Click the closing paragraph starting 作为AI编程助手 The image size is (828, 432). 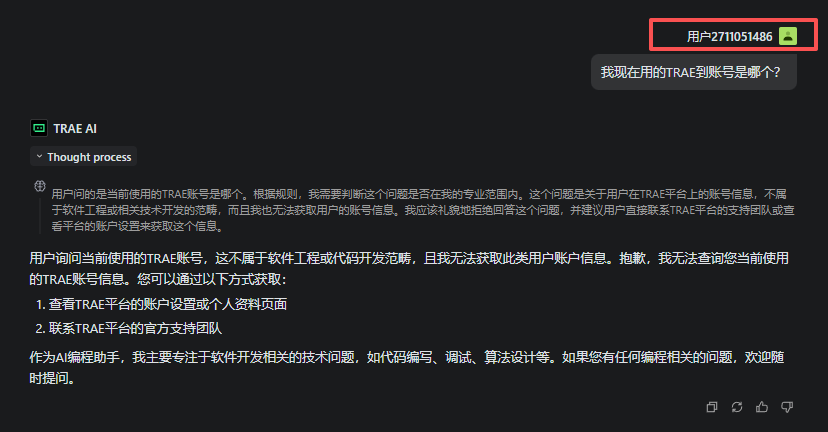407,368
